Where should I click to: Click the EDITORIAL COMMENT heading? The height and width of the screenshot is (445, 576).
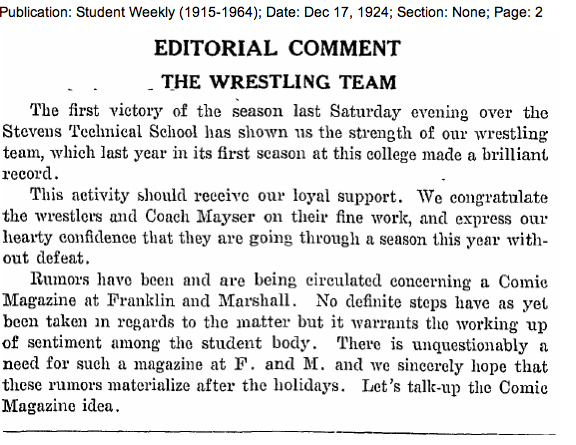[277, 48]
